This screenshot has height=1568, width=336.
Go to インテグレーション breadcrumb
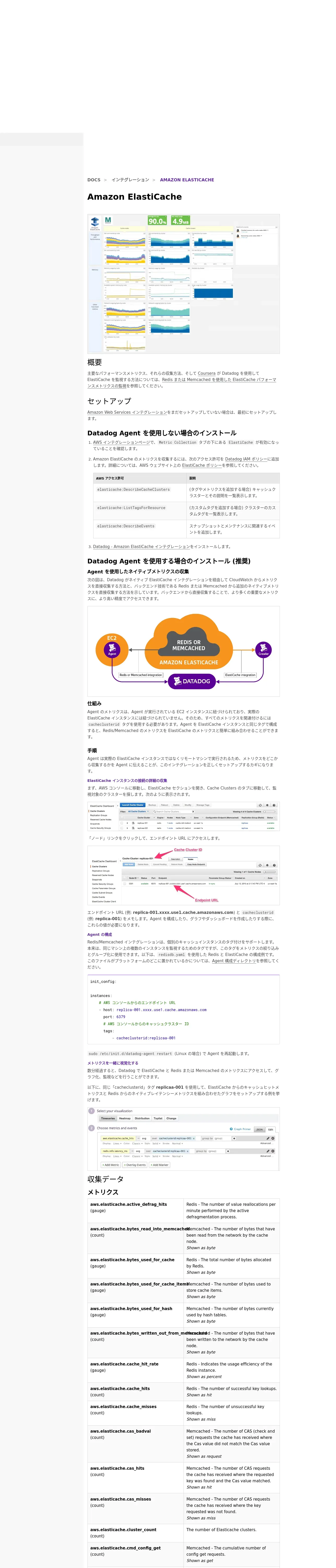pos(130,180)
